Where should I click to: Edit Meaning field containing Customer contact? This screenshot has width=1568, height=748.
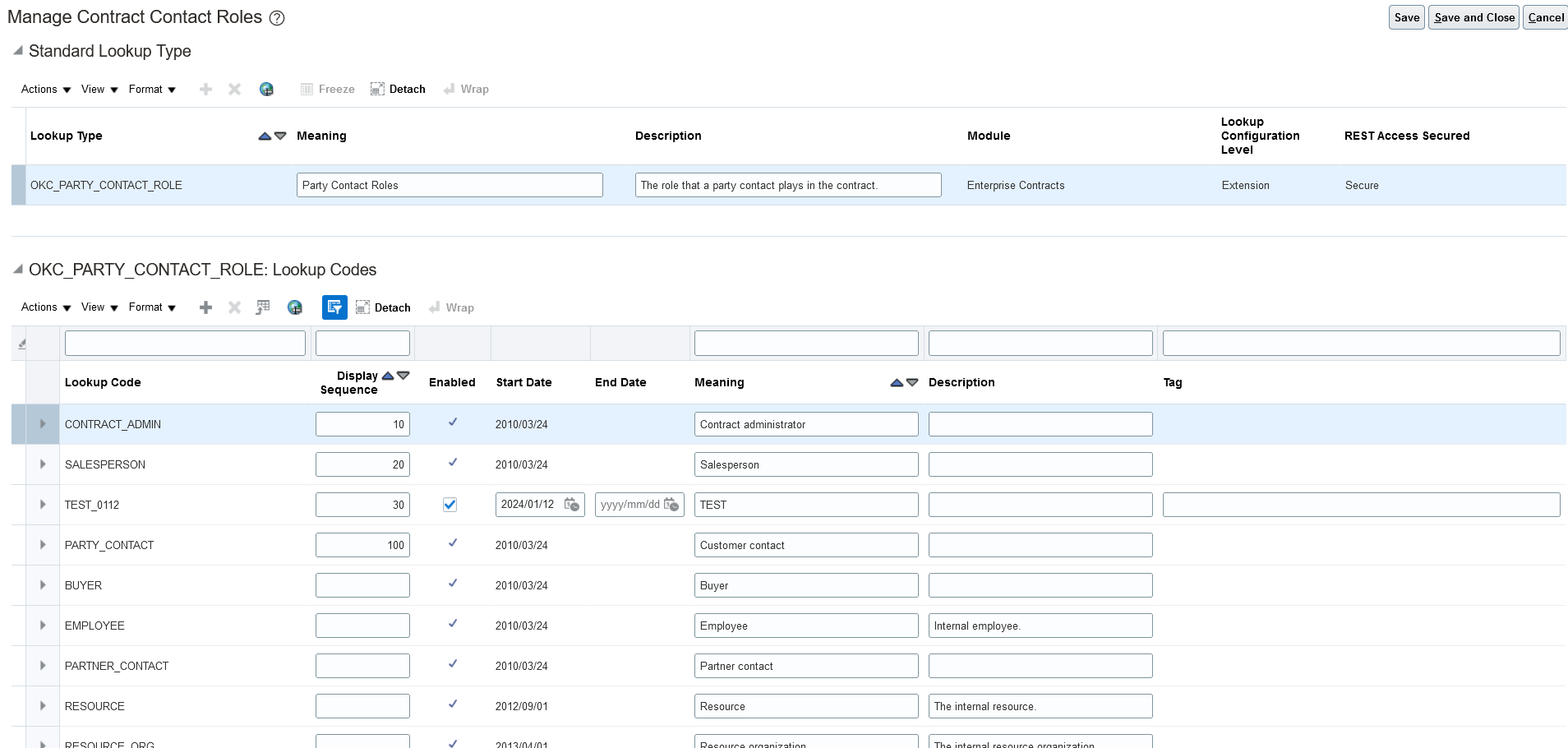click(x=806, y=545)
